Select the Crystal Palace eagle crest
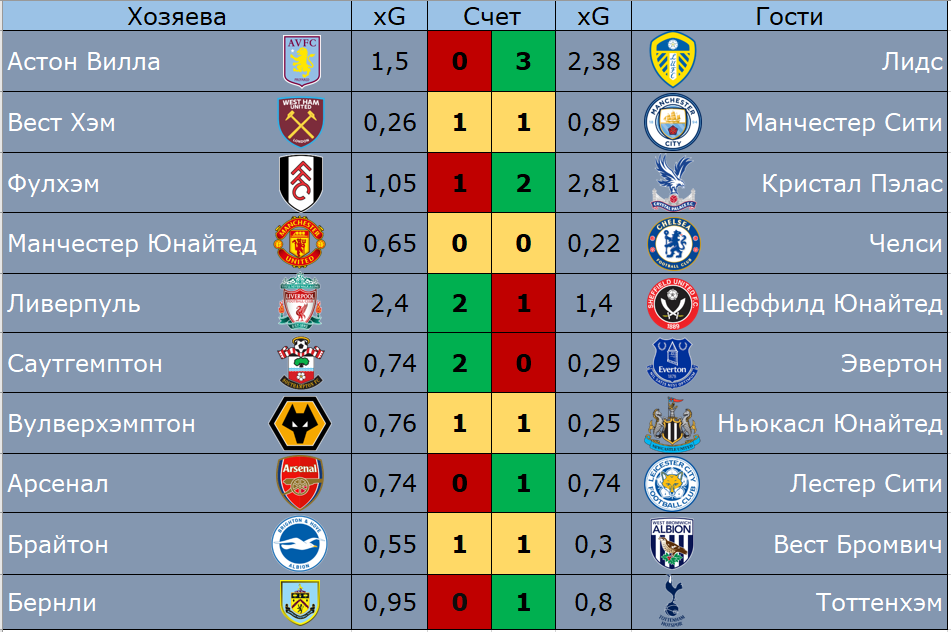Viewport: 951px width, 632px height. tap(673, 183)
